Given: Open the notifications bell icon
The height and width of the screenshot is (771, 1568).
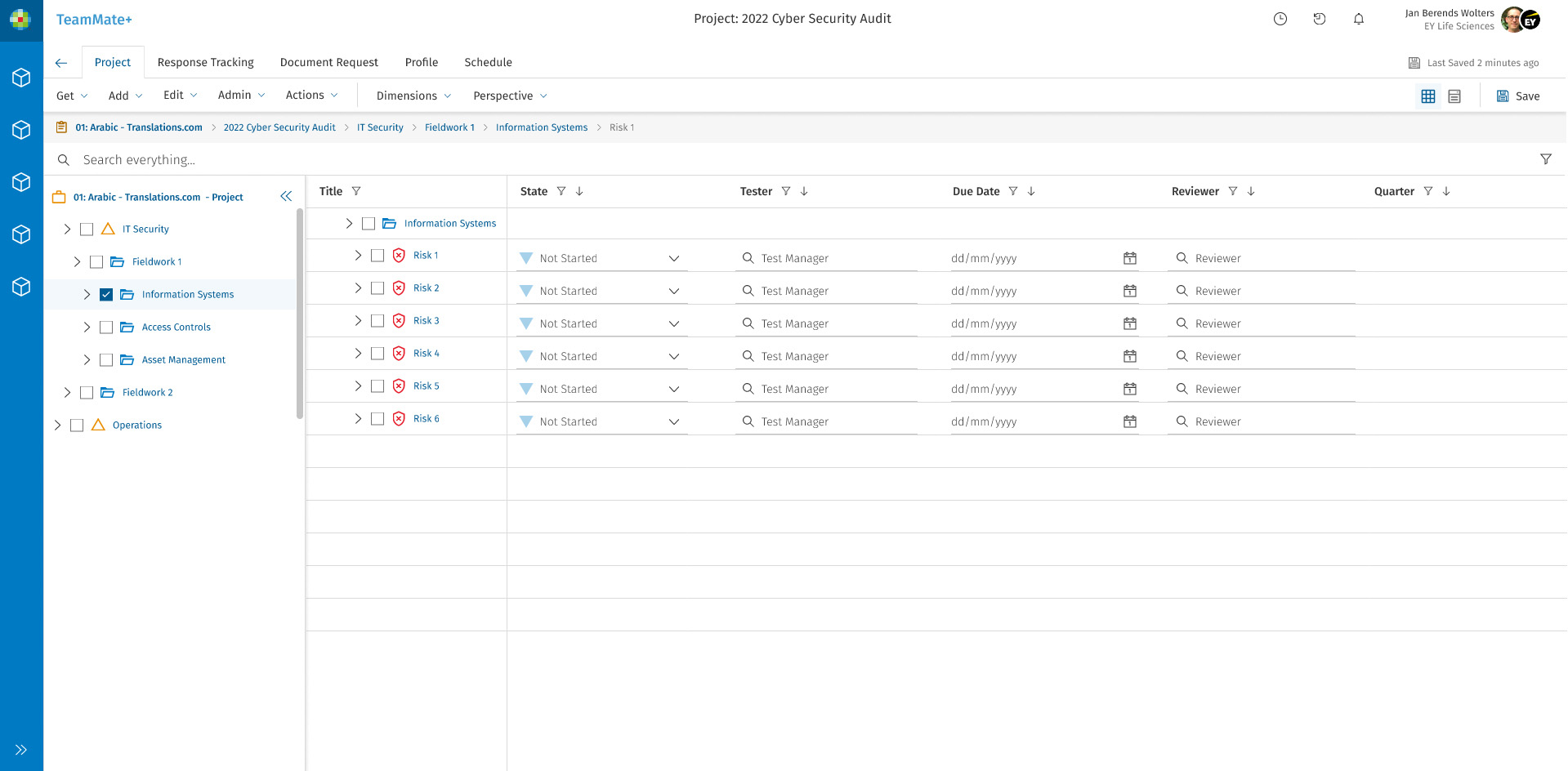Looking at the screenshot, I should point(1358,19).
